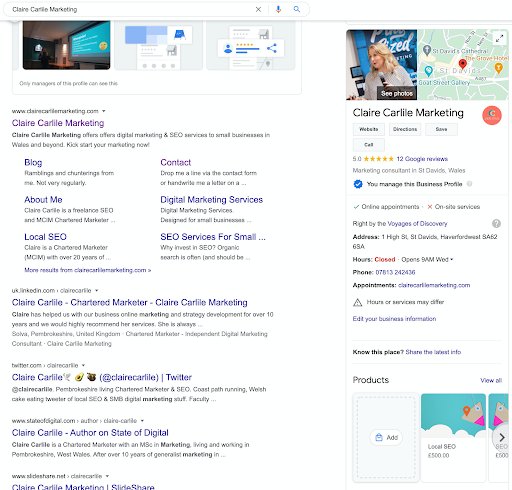The image size is (512, 490).
Task: Open dropdown arrow next to clairecarlilemarketing.com URL
Action: click(104, 111)
